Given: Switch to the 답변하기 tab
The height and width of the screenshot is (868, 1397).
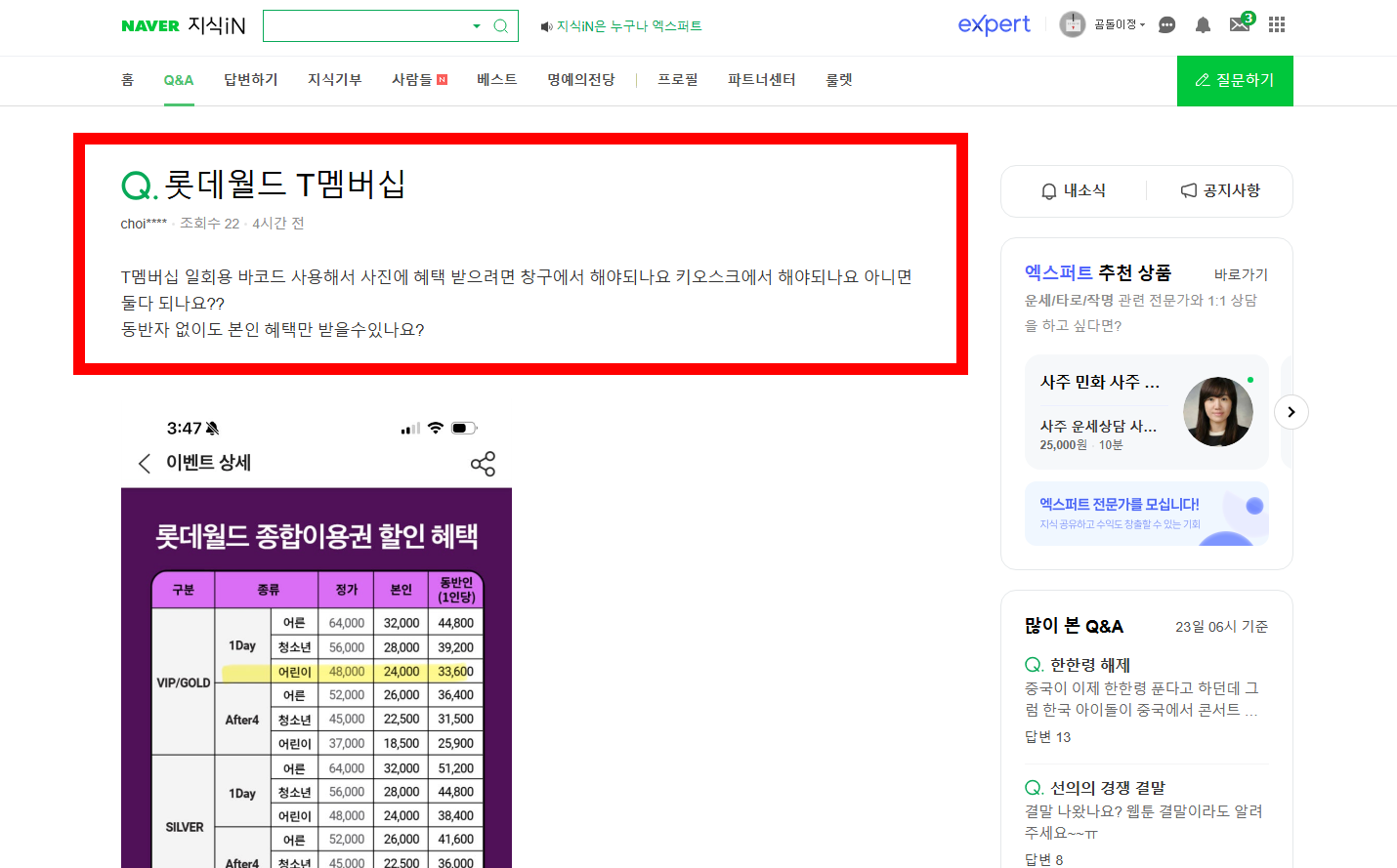Looking at the screenshot, I should 251,80.
